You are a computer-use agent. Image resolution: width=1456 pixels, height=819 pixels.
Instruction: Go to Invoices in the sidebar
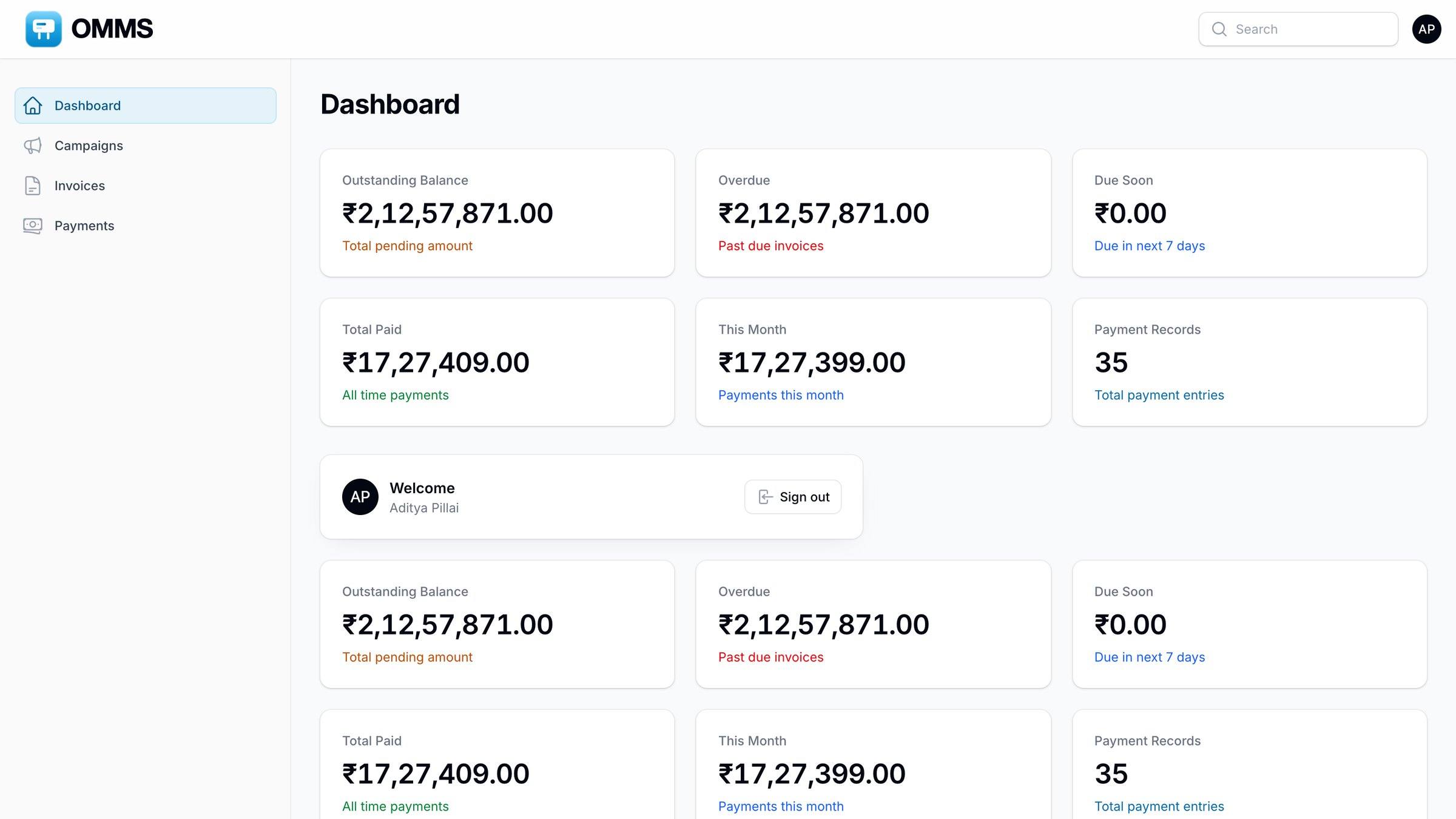point(146,186)
